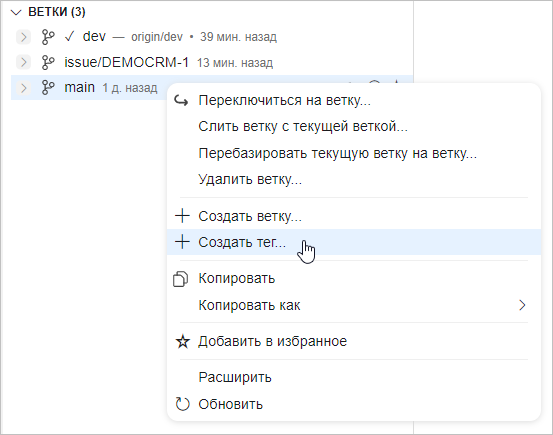
Task: Choose 'Слить ветку с текущей веткой...'
Action: click(354, 127)
